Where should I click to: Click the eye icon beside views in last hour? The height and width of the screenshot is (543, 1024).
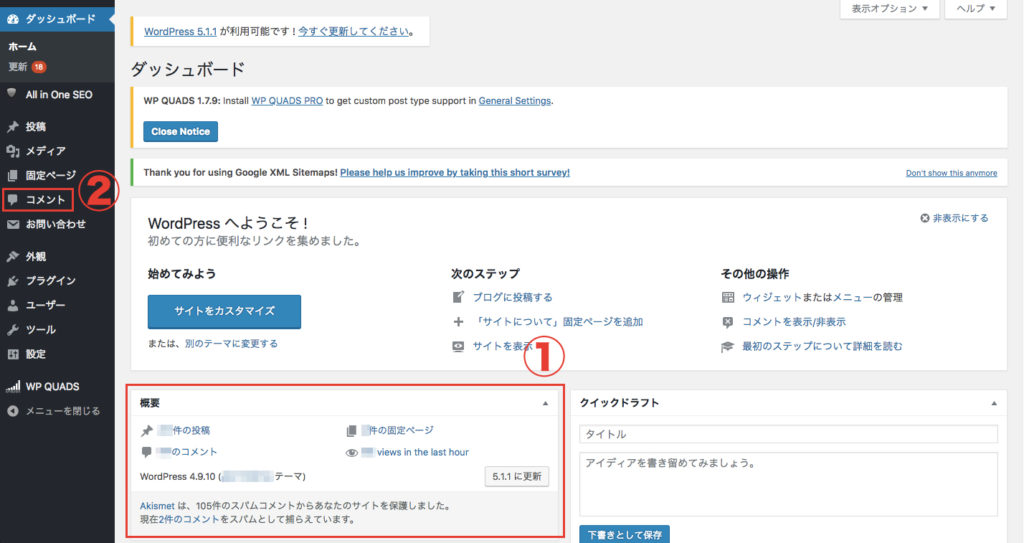pos(351,452)
